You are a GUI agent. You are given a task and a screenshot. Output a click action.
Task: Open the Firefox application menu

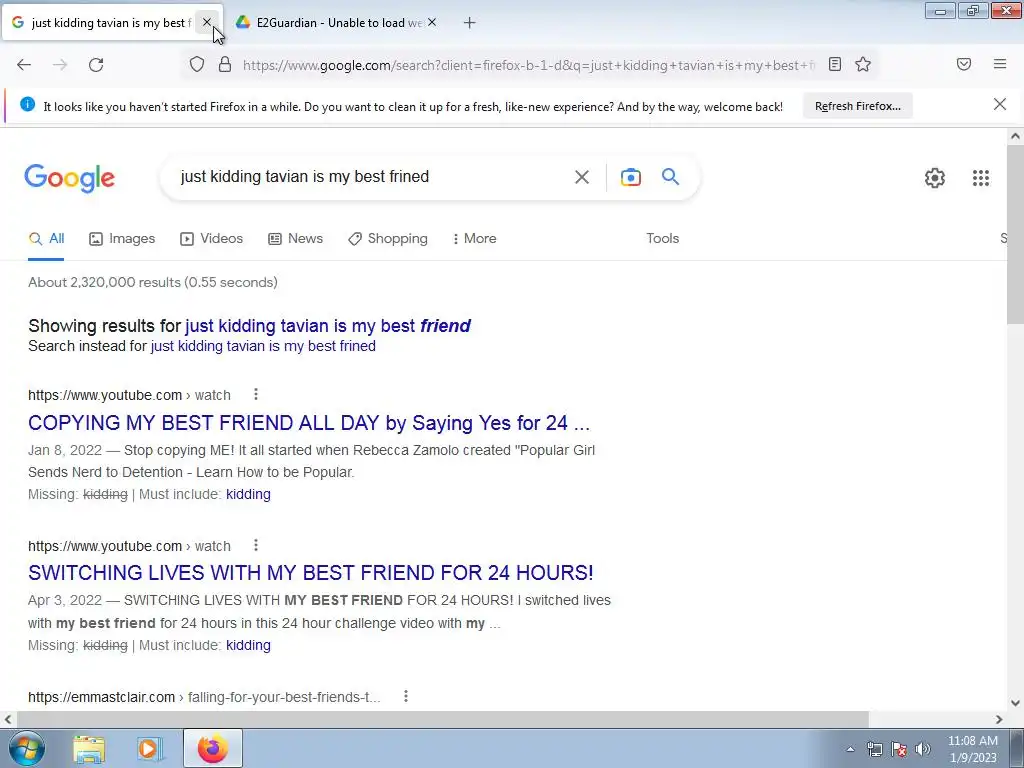(1000, 64)
